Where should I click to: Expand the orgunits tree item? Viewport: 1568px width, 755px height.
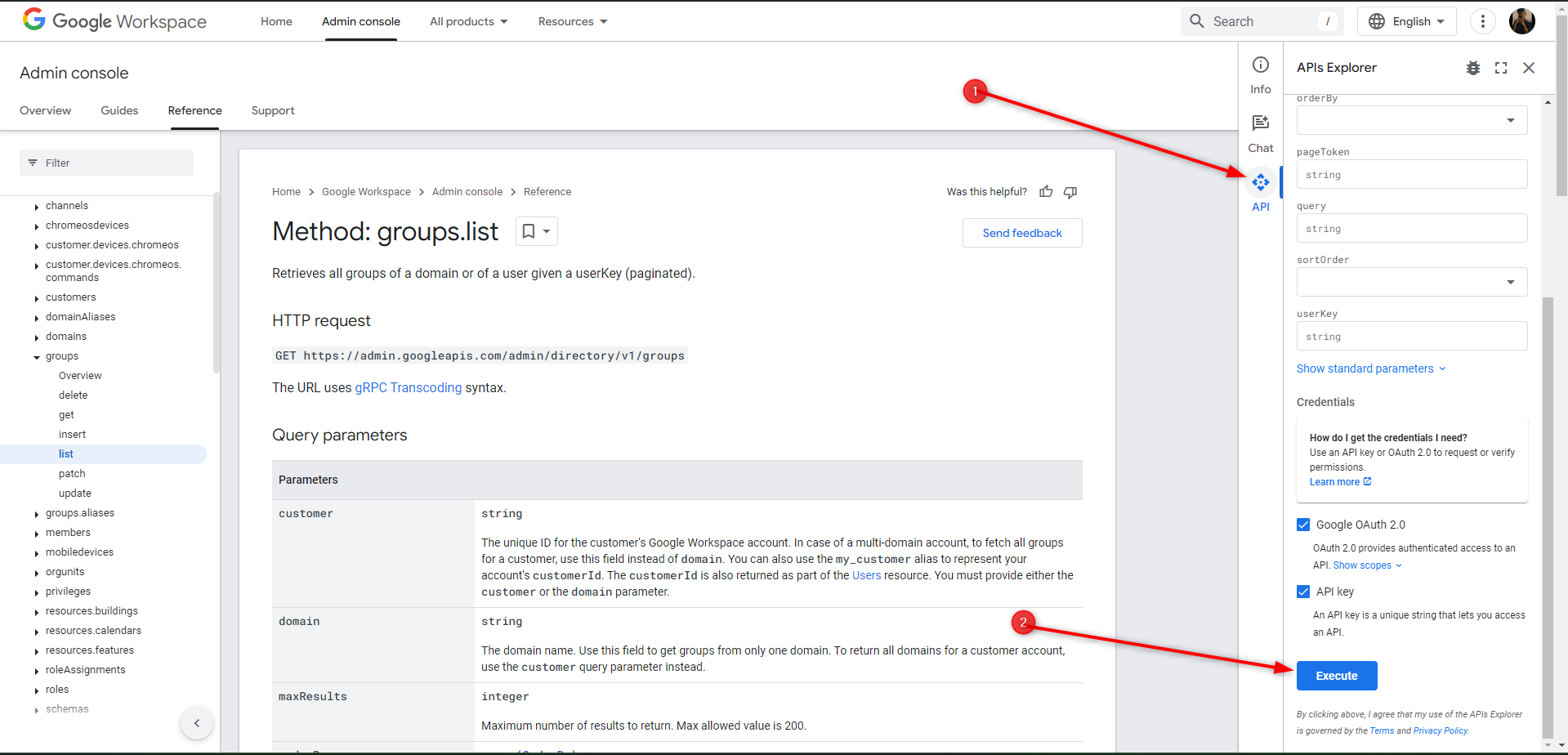point(37,573)
